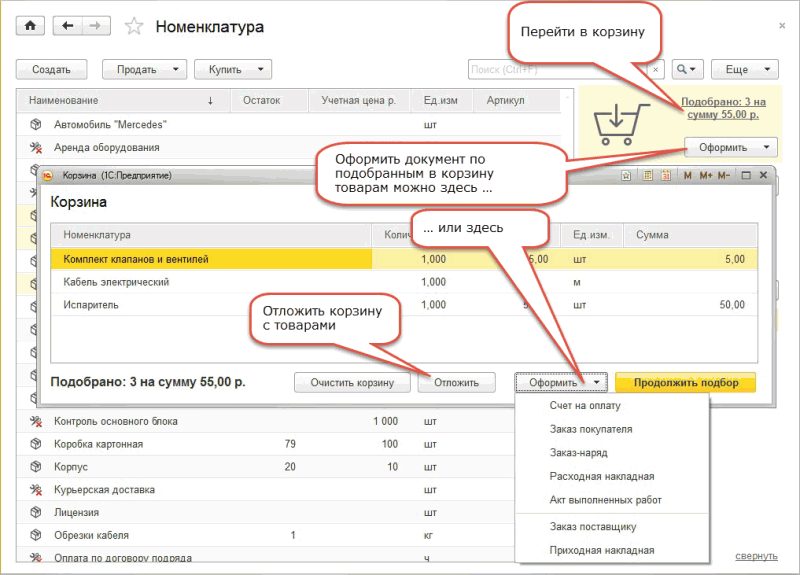This screenshot has width=800, height=575.
Task: Choose Заказ покупателя menu item
Action: (x=590, y=429)
